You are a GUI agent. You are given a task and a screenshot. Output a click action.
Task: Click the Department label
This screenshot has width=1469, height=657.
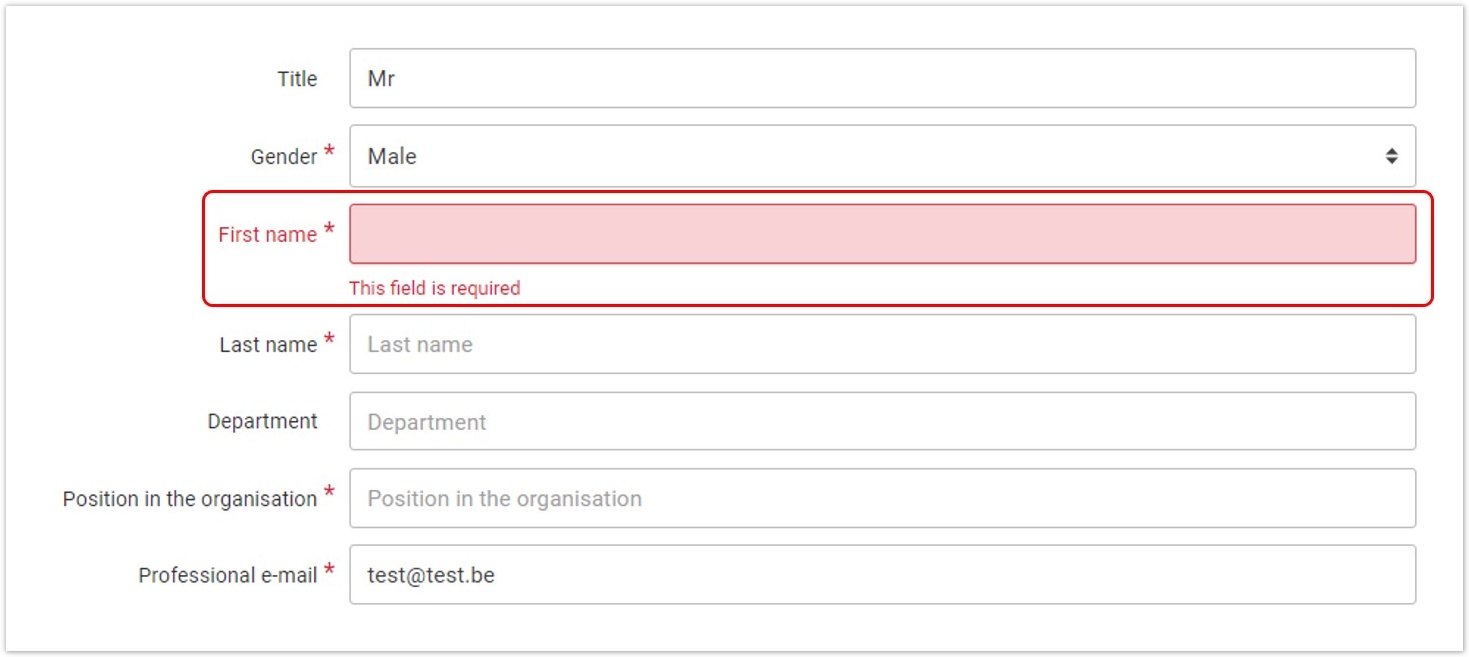[x=262, y=422]
